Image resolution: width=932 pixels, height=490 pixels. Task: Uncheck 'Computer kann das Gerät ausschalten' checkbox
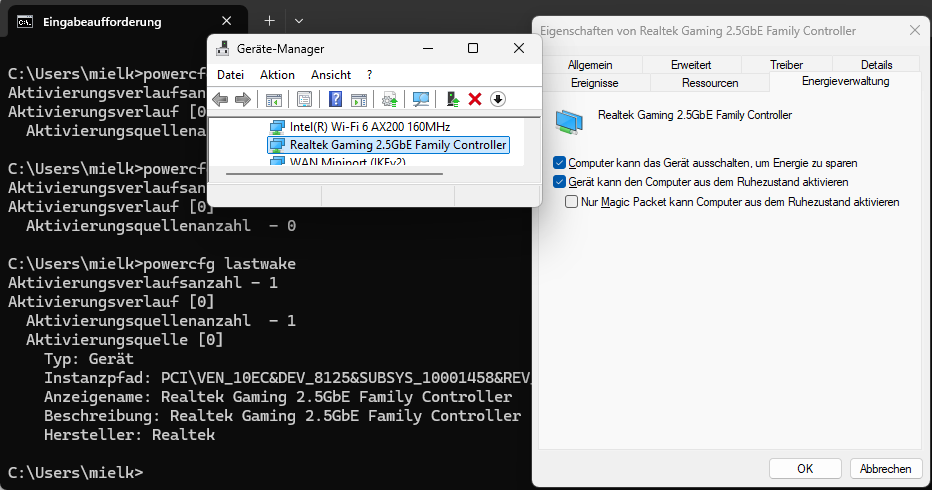559,163
